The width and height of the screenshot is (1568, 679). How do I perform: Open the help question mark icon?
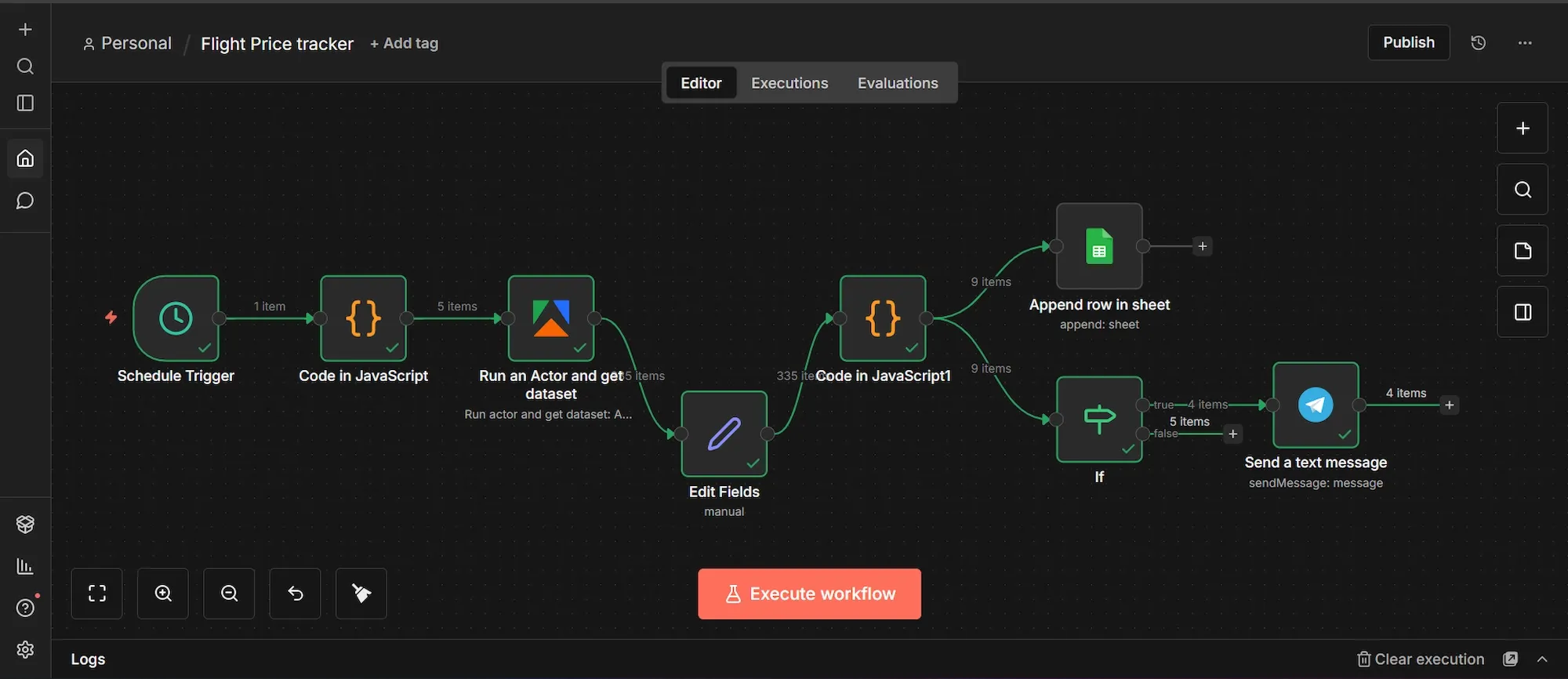25,608
